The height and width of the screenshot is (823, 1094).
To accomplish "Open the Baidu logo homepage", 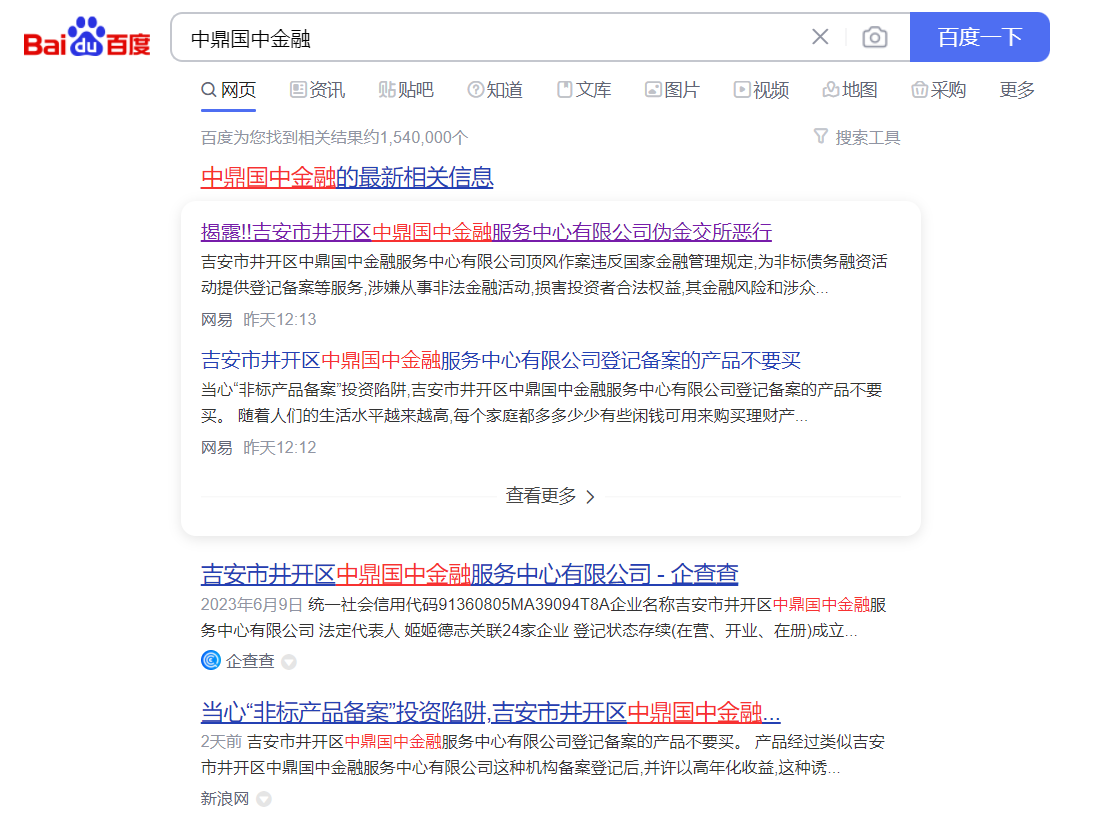I will point(87,37).
